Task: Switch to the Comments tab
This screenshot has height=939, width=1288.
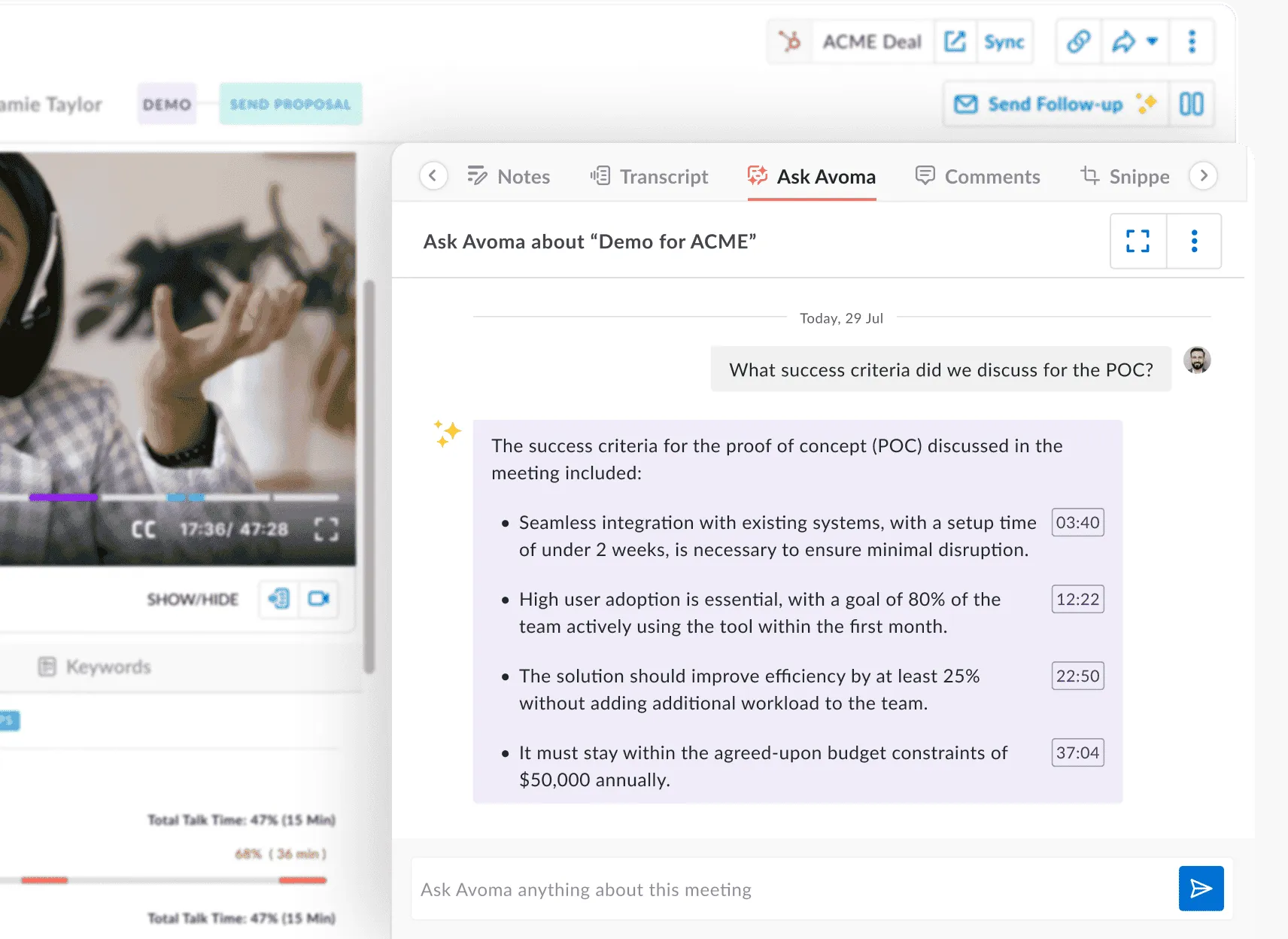Action: 978,177
